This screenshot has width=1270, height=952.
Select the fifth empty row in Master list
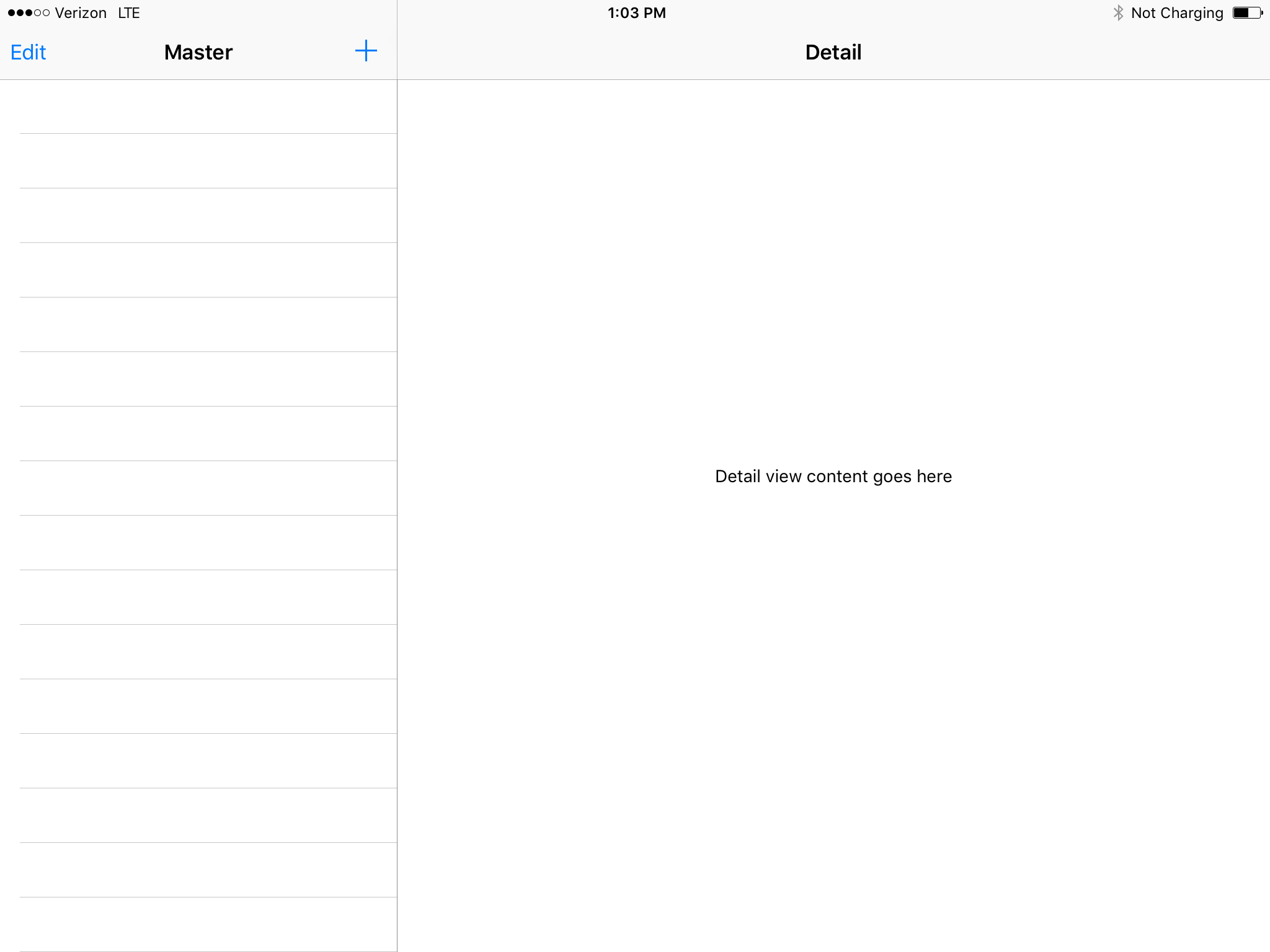(x=198, y=325)
